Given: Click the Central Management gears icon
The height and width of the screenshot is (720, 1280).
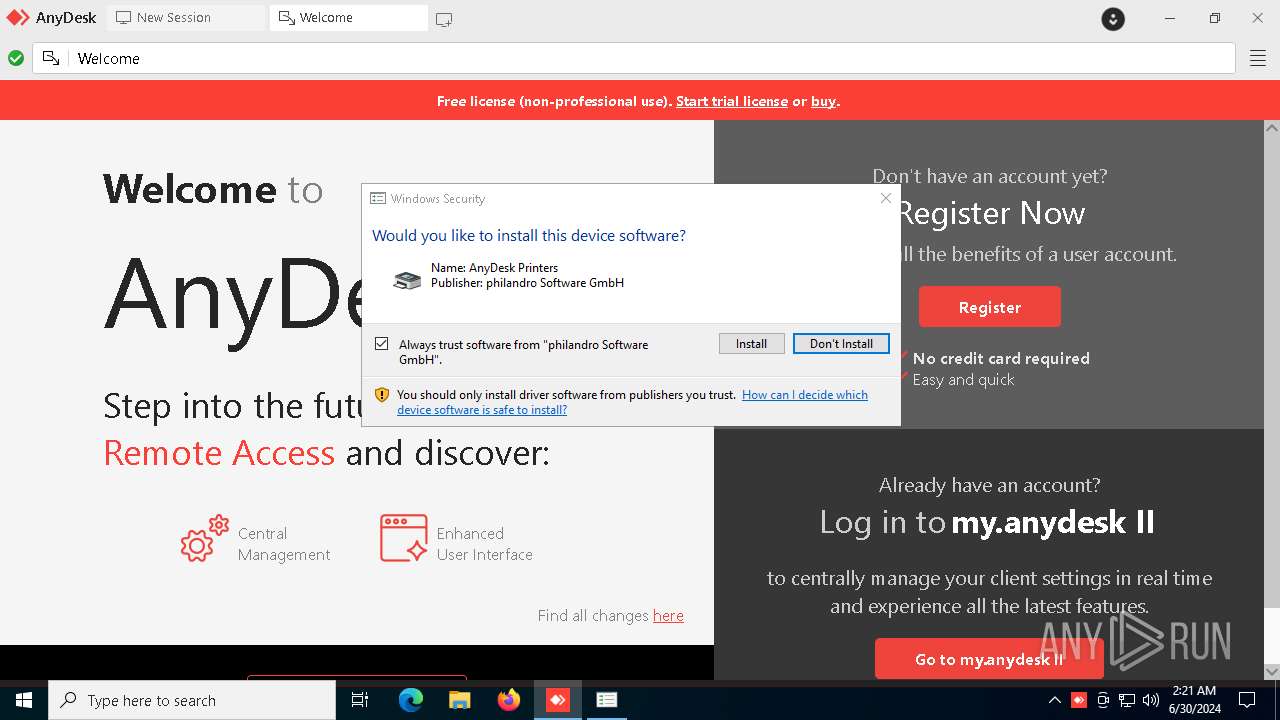Looking at the screenshot, I should (205, 539).
